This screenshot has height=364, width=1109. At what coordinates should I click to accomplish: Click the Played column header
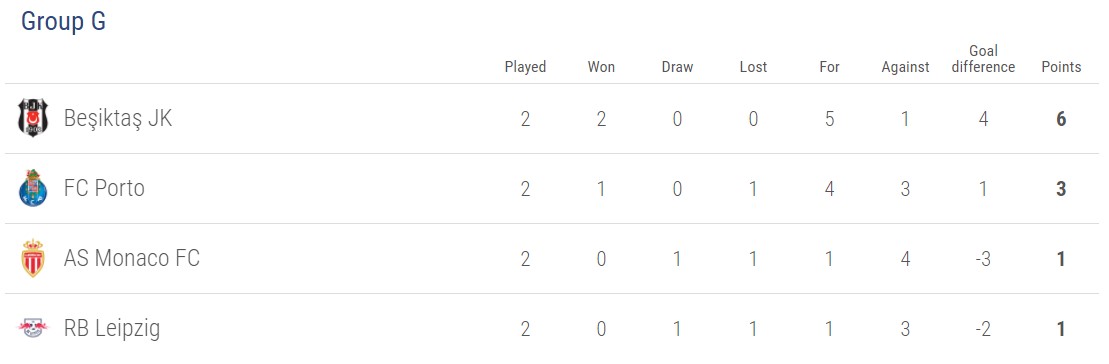(526, 67)
